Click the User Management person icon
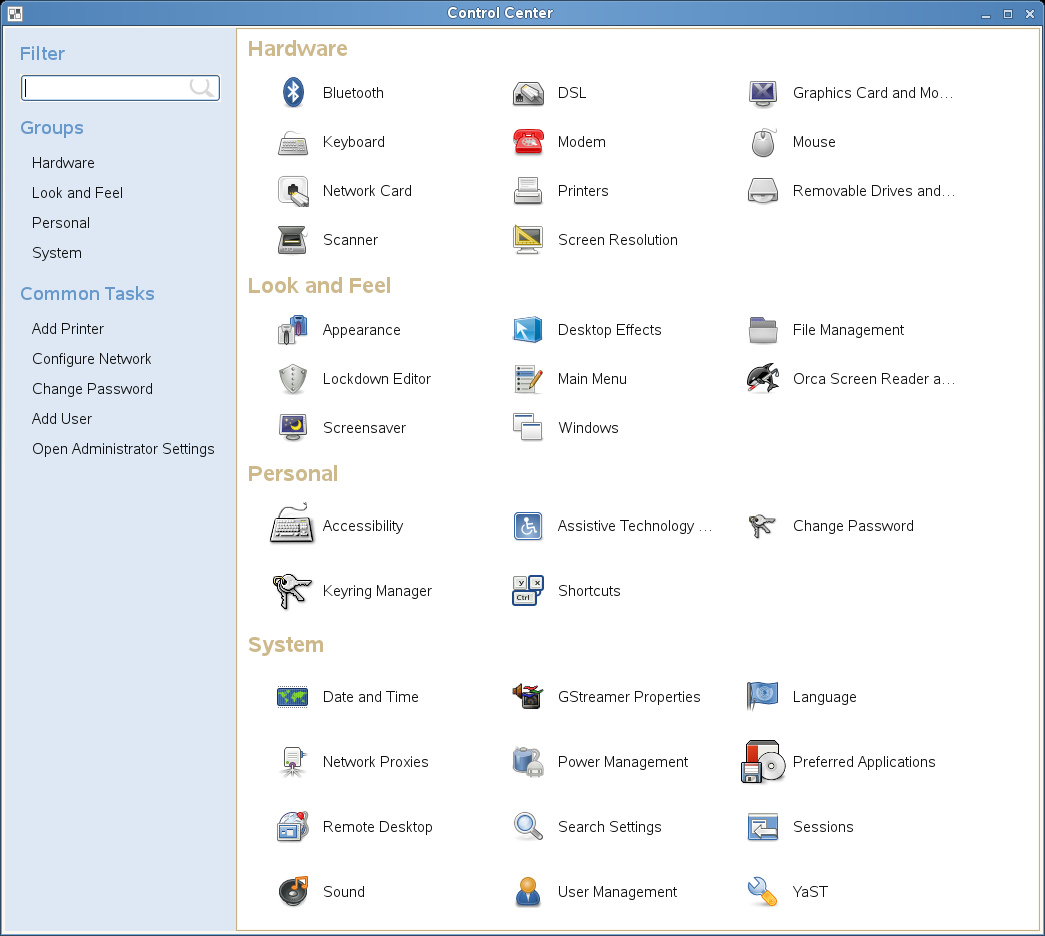1045x936 pixels. click(x=528, y=892)
